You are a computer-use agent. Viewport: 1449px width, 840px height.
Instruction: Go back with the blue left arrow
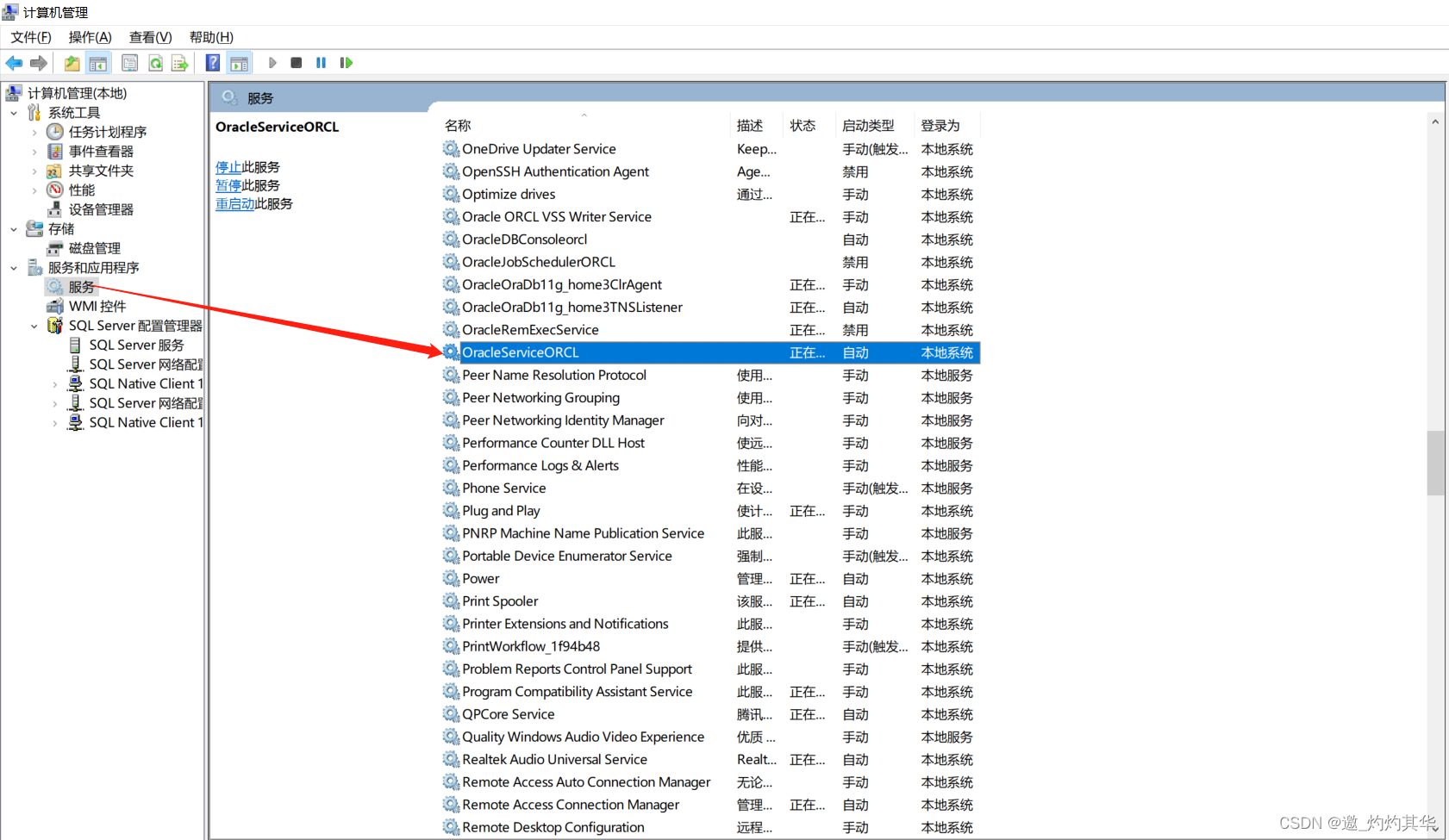tap(14, 63)
